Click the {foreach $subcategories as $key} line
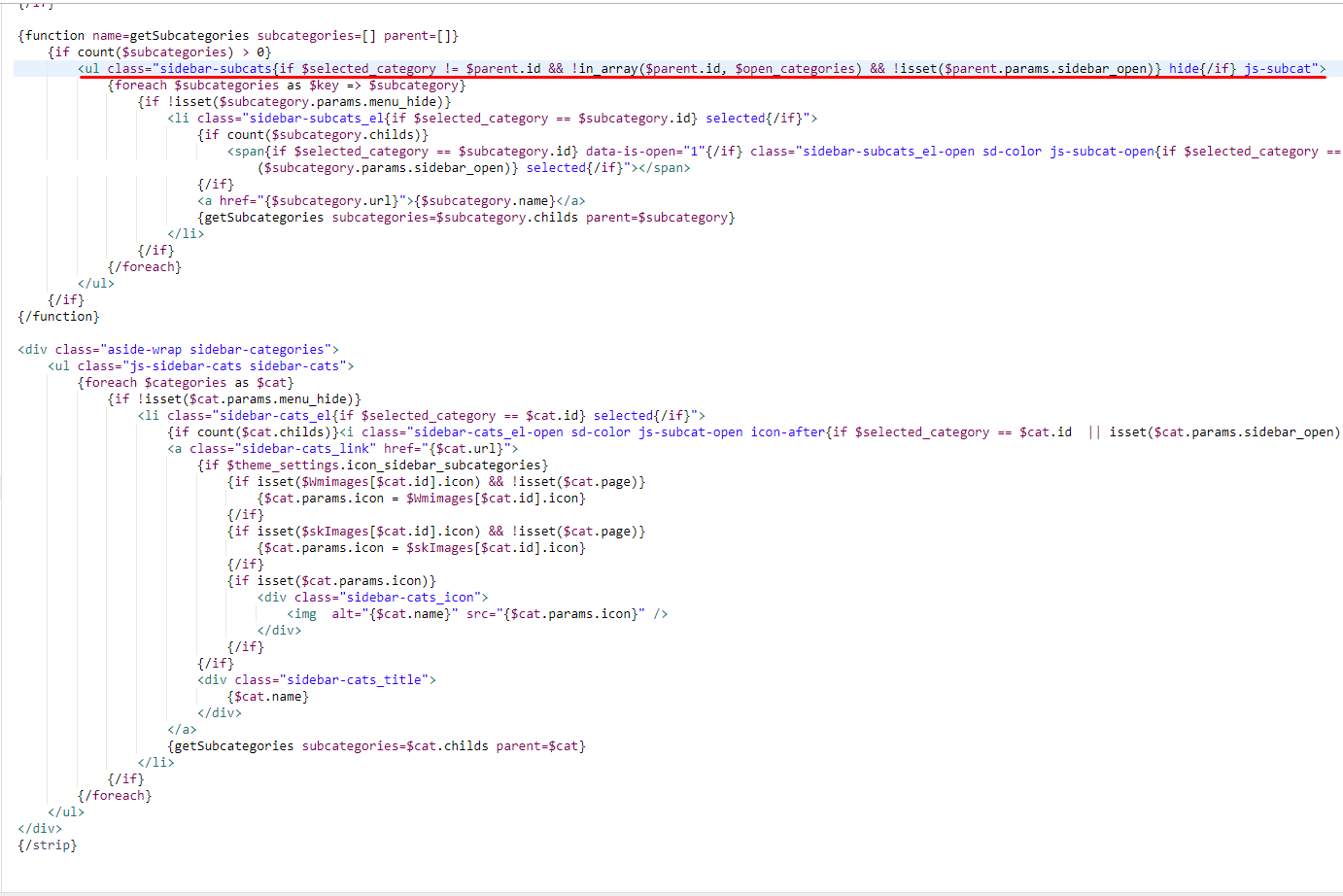 click(287, 86)
